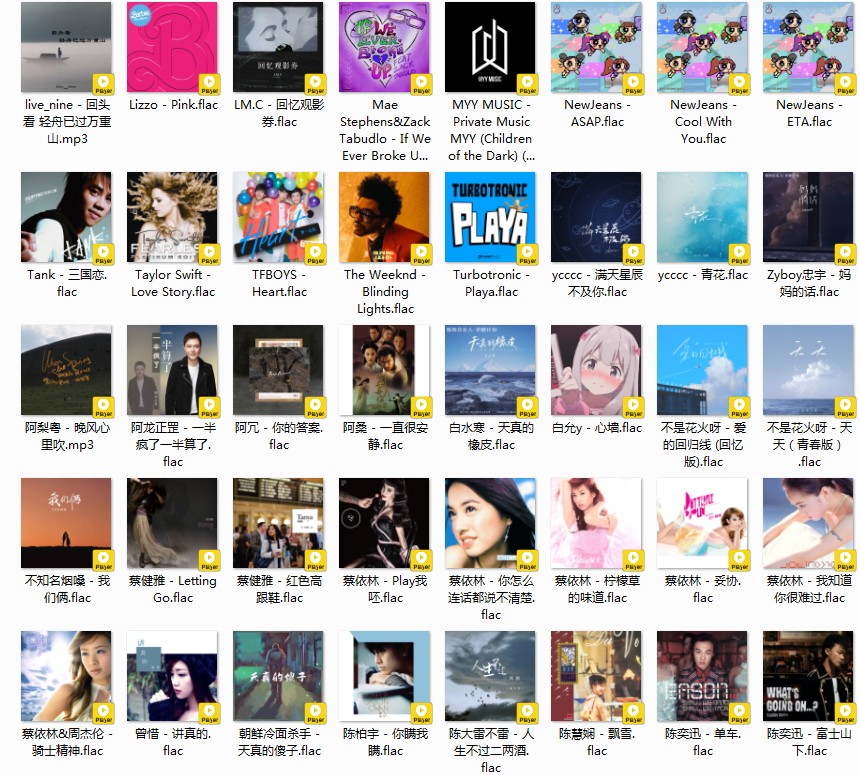Click the 'The Weeknd - Blinding Lights.flac' name
Screen dimensions: 860x775
(385, 292)
